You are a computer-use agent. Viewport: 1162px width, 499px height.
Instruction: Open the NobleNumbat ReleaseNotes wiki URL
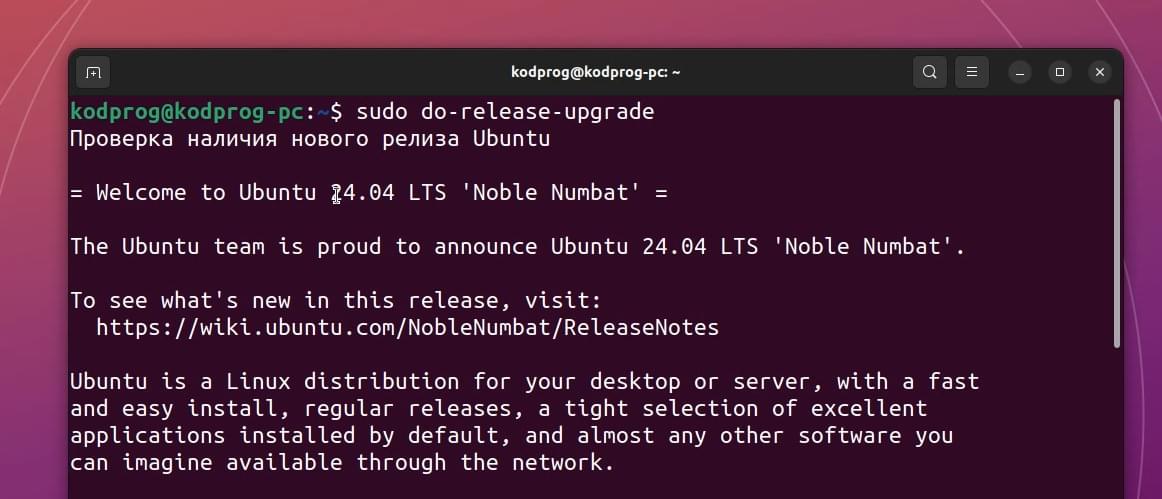[x=408, y=328]
